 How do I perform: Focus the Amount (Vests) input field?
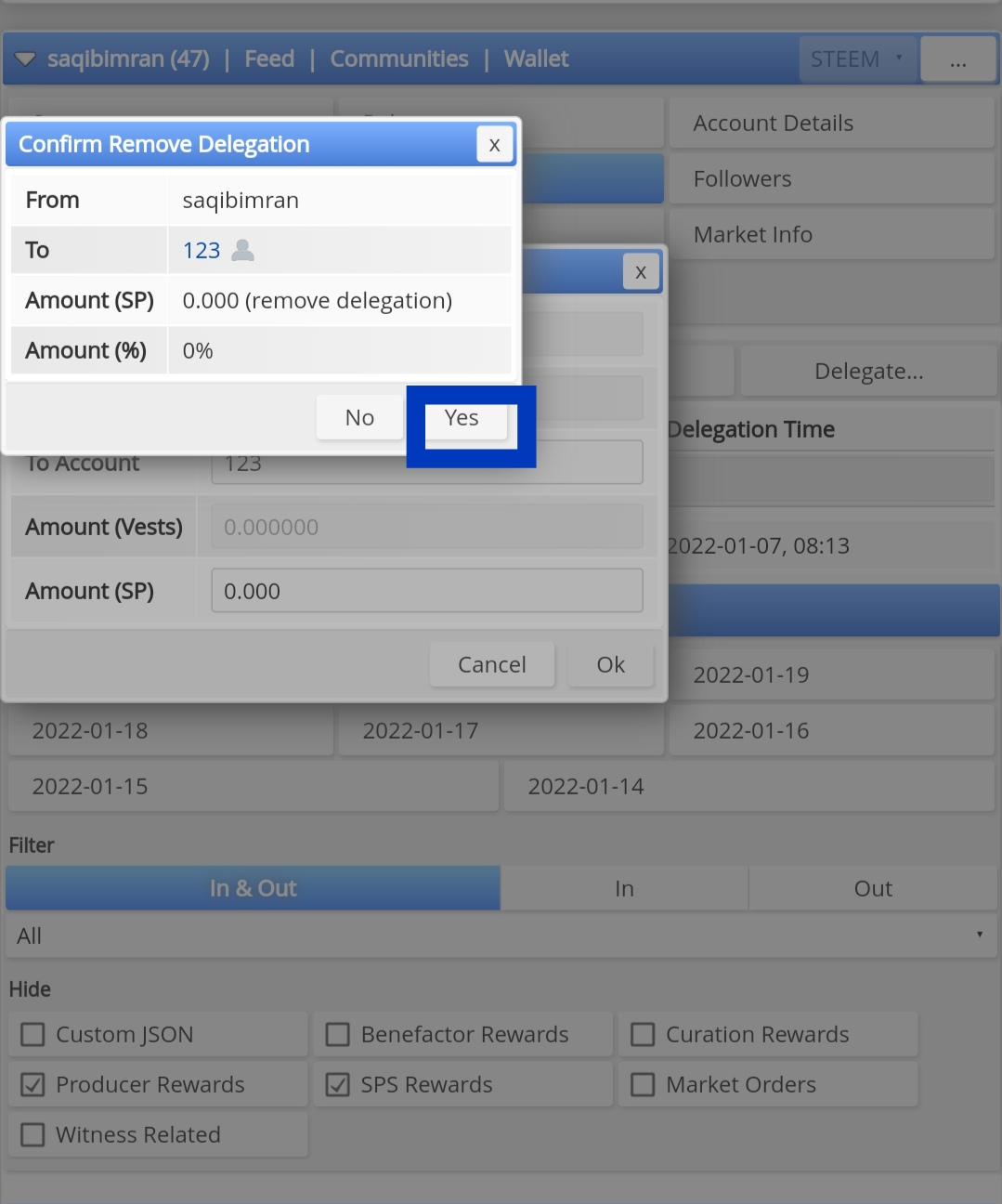[x=427, y=527]
